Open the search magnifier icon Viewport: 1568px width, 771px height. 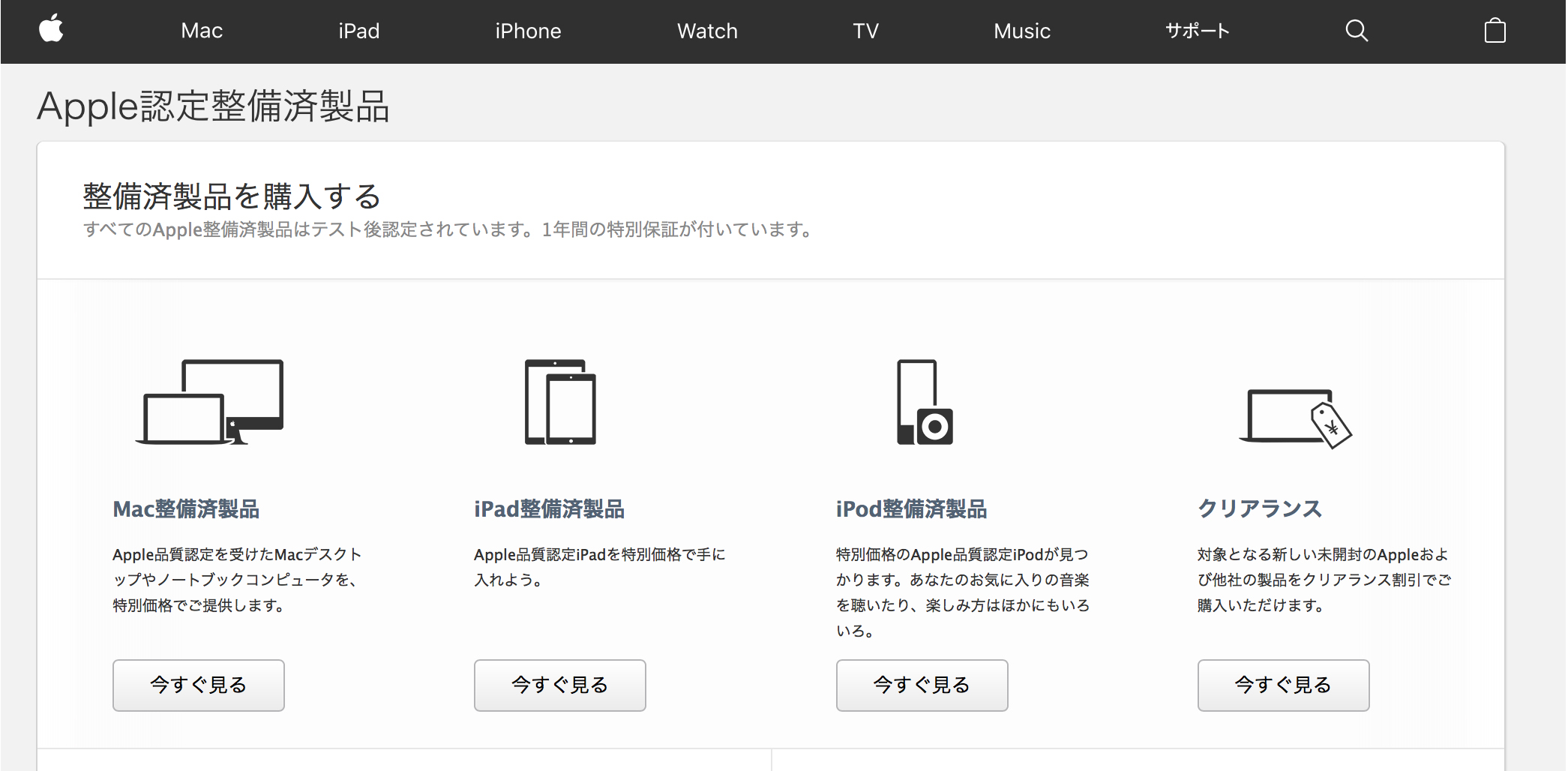pos(1357,31)
